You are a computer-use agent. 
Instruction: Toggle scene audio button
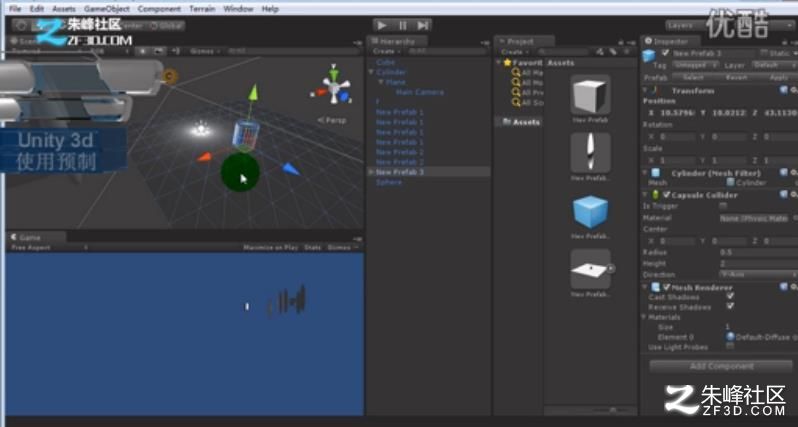click(176, 51)
